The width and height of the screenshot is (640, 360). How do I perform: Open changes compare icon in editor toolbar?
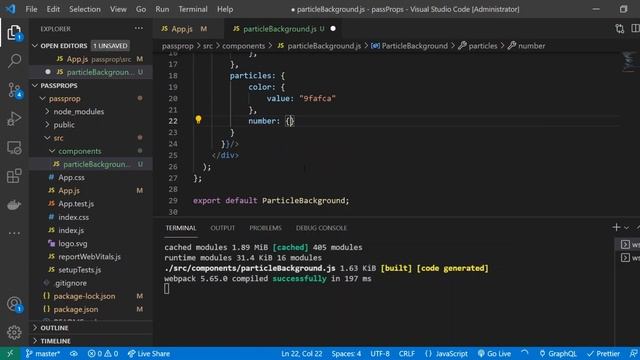pyautogui.click(x=620, y=29)
